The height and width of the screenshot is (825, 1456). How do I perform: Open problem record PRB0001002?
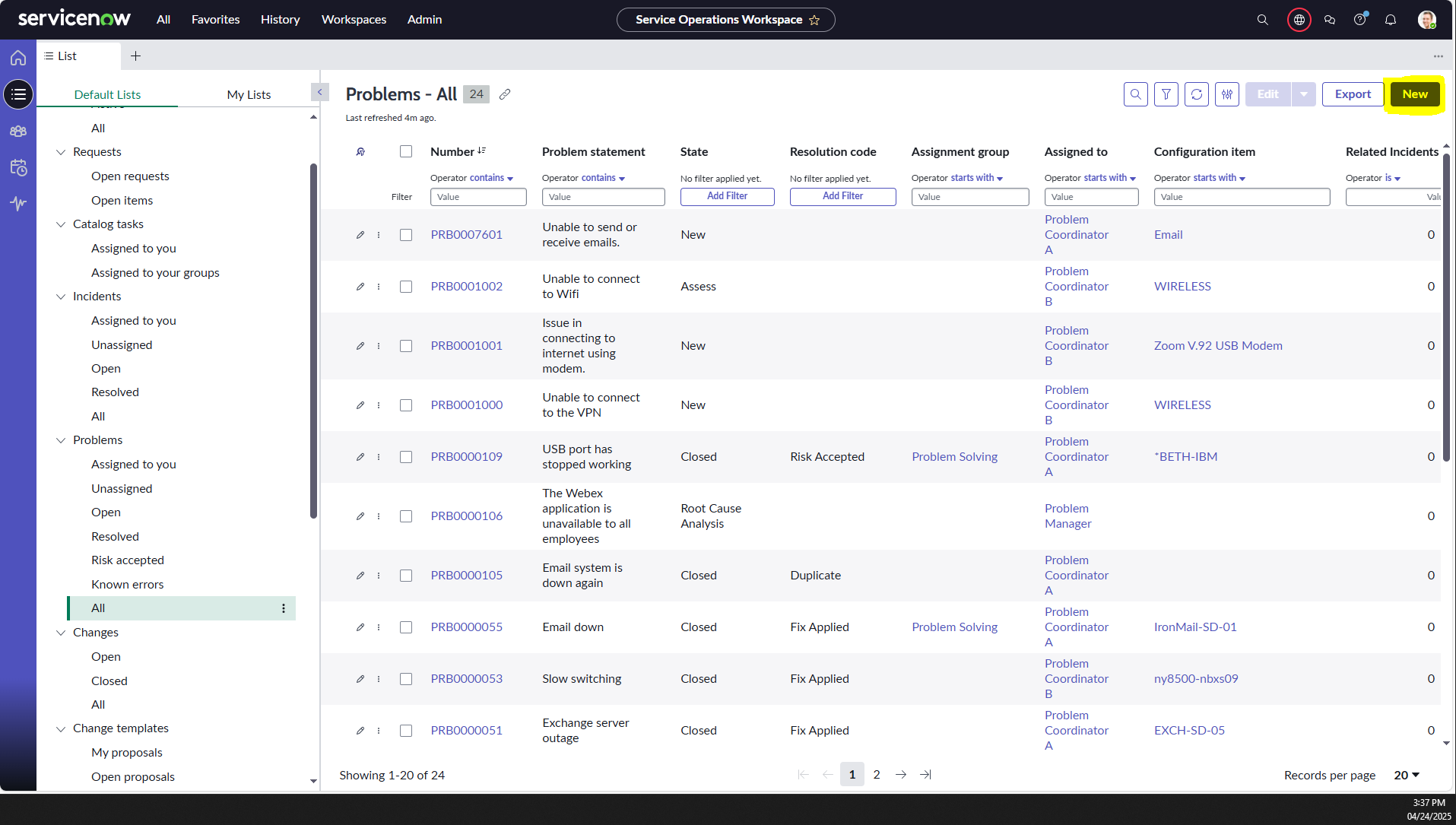point(466,286)
